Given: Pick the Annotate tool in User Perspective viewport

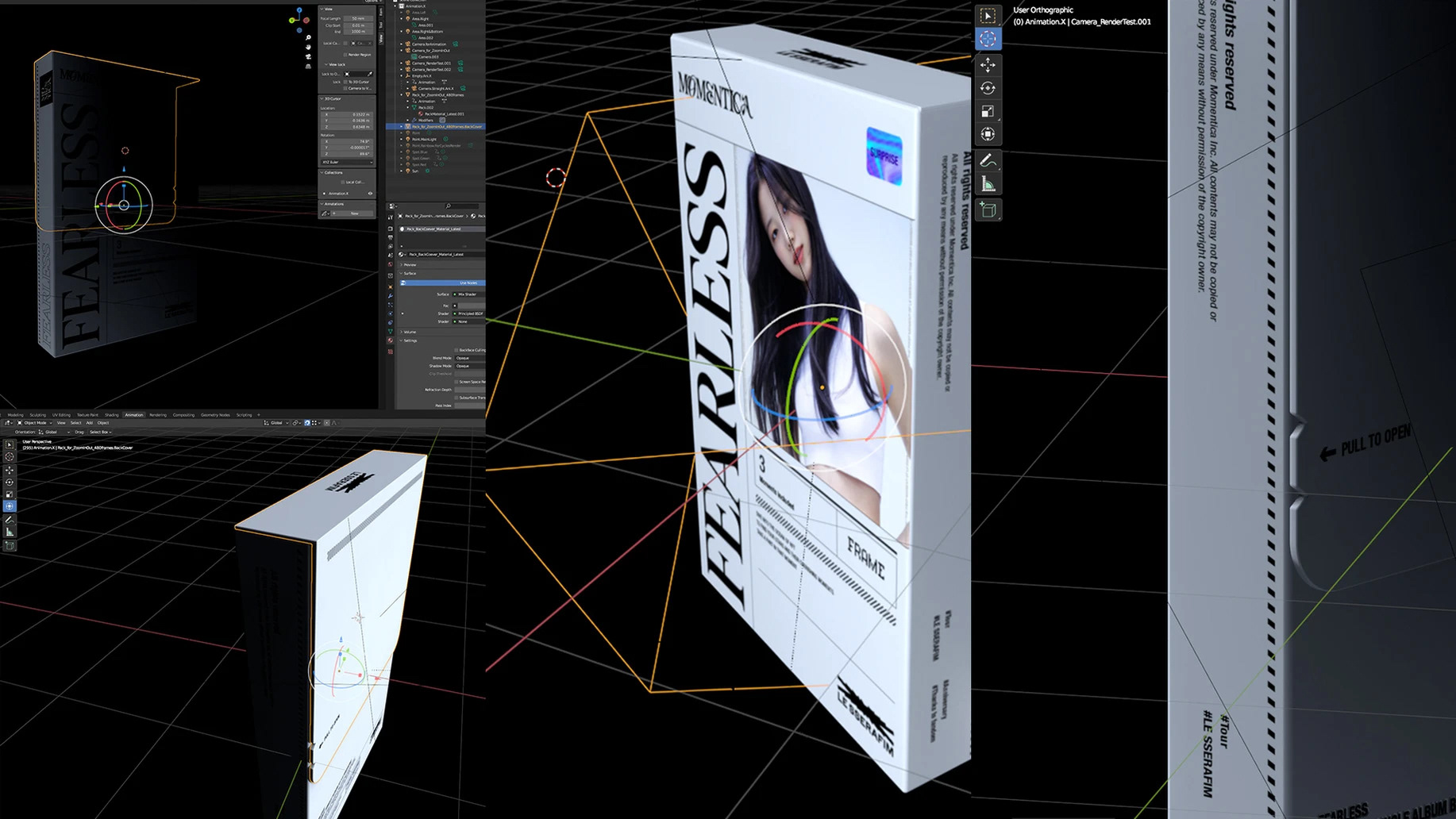Looking at the screenshot, I should (10, 520).
